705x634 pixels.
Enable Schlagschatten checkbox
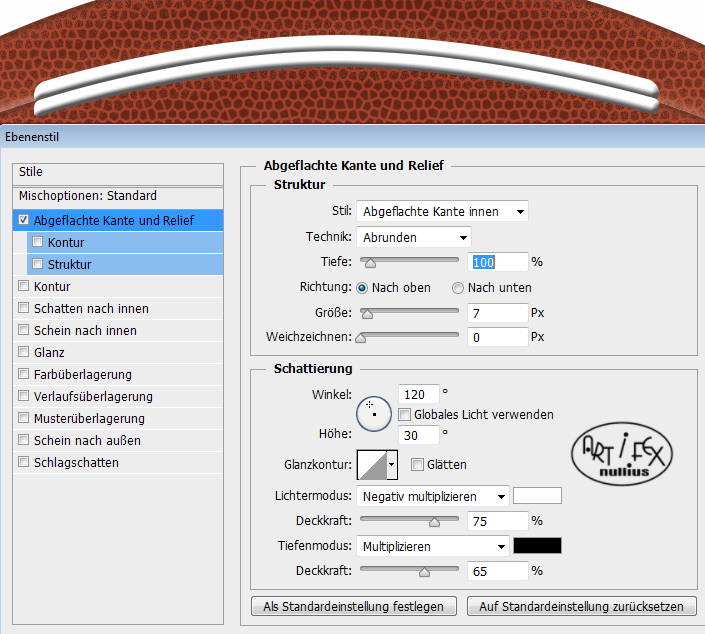point(23,462)
